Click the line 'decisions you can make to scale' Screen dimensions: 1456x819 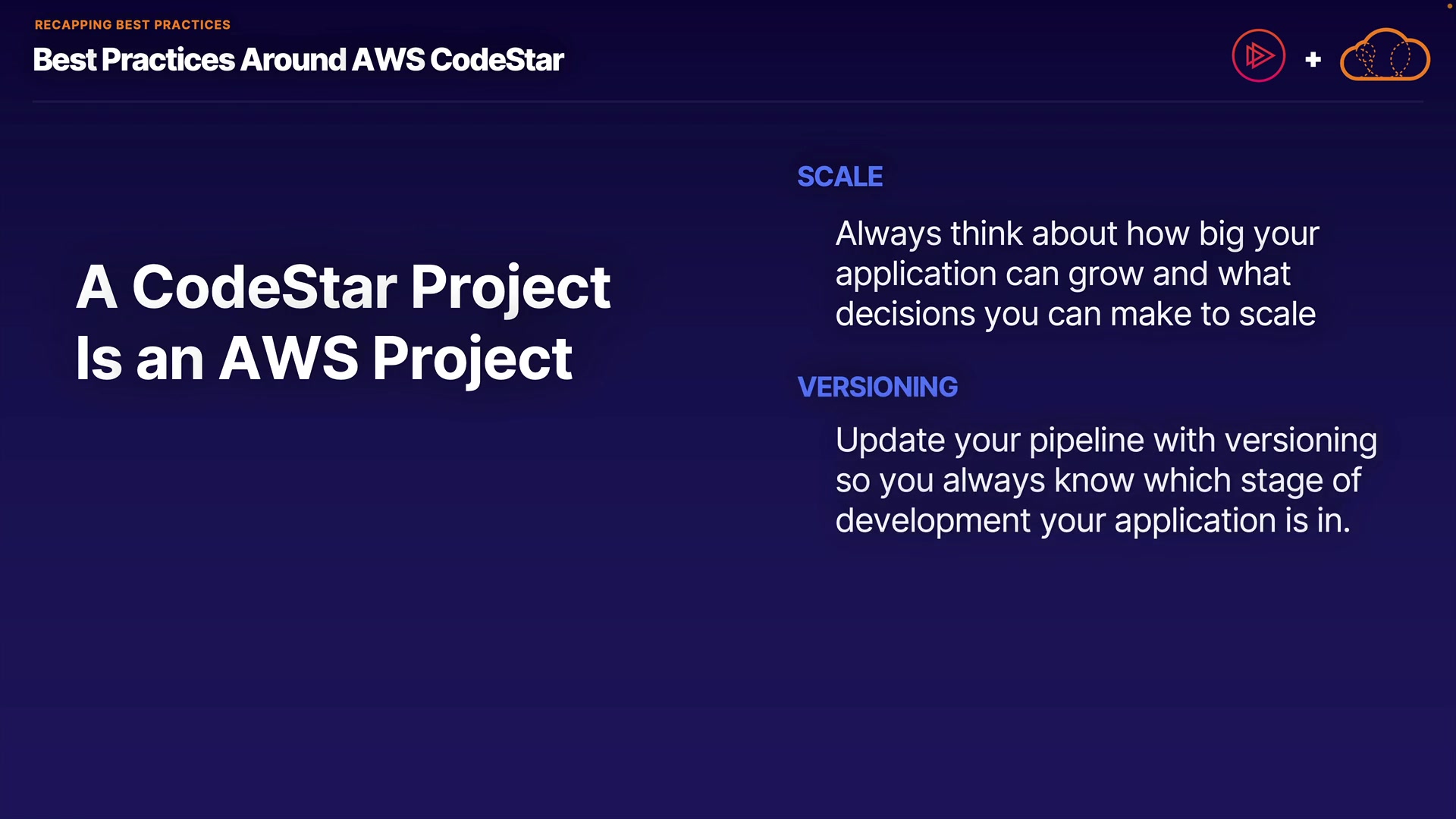tap(1075, 314)
